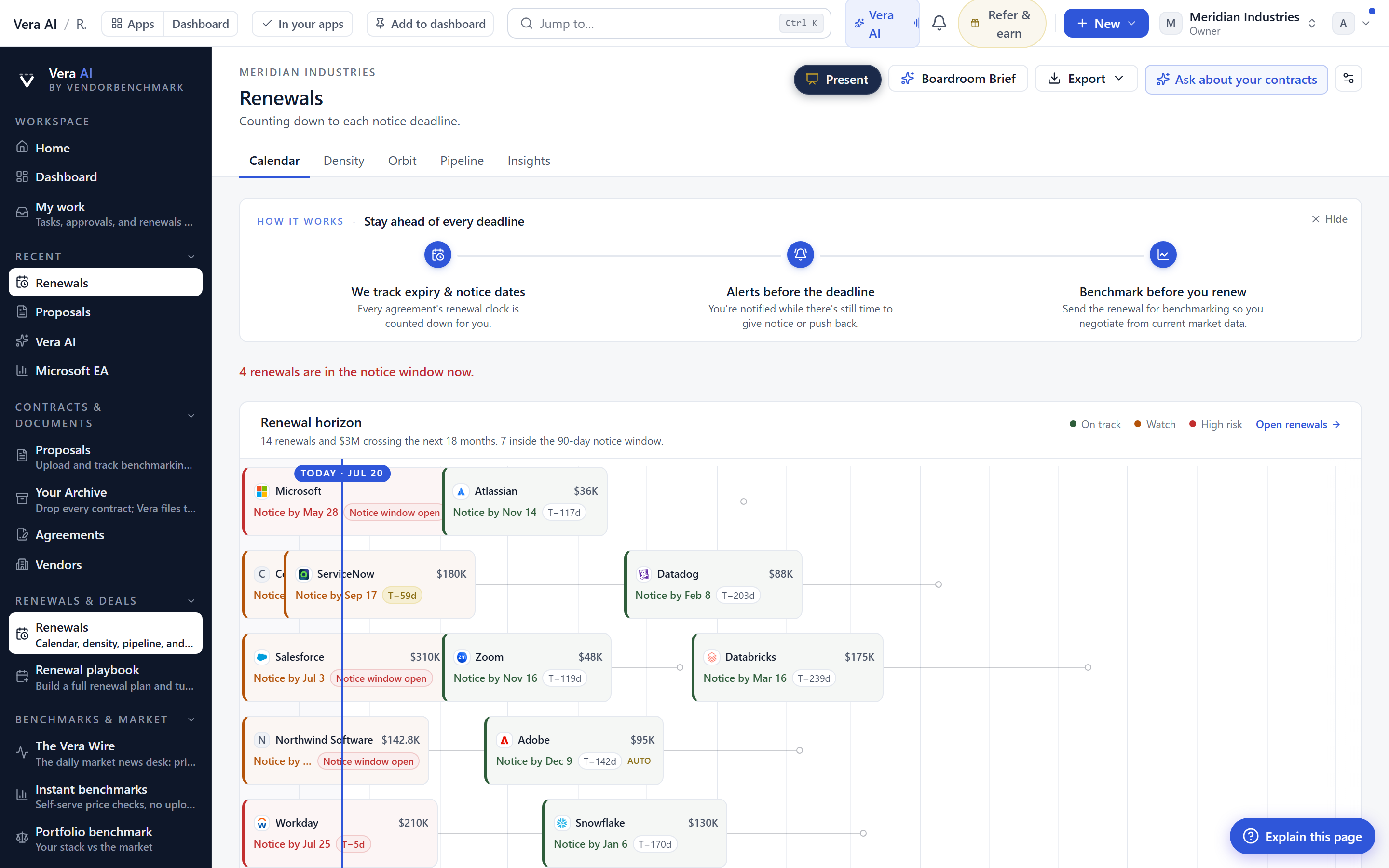
Task: Click the Microsoft logo on renewal card
Action: [262, 491]
